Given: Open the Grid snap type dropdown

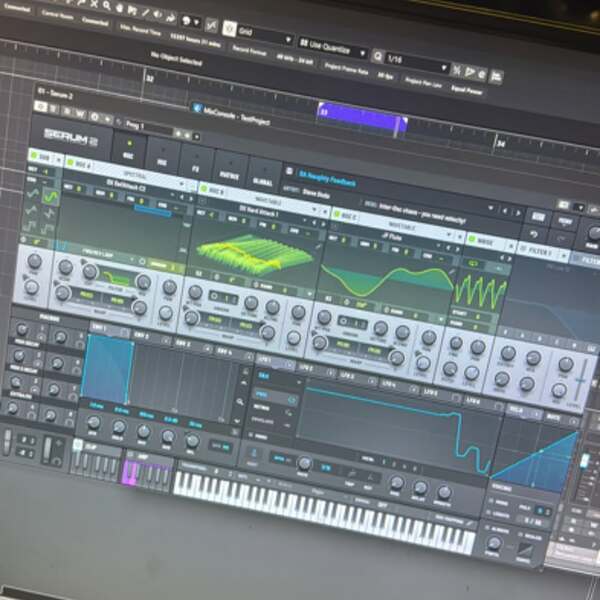Looking at the screenshot, I should click(266, 36).
